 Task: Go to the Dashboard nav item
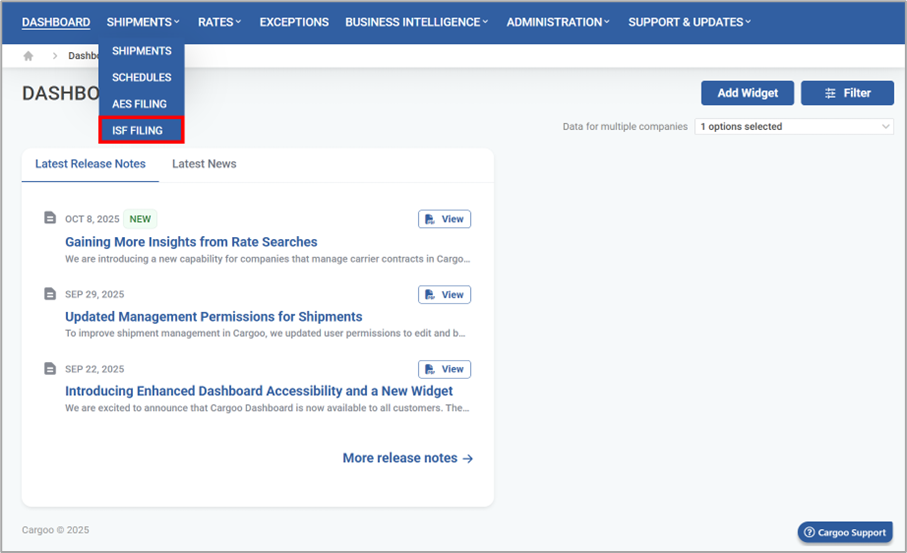pyautogui.click(x=56, y=22)
